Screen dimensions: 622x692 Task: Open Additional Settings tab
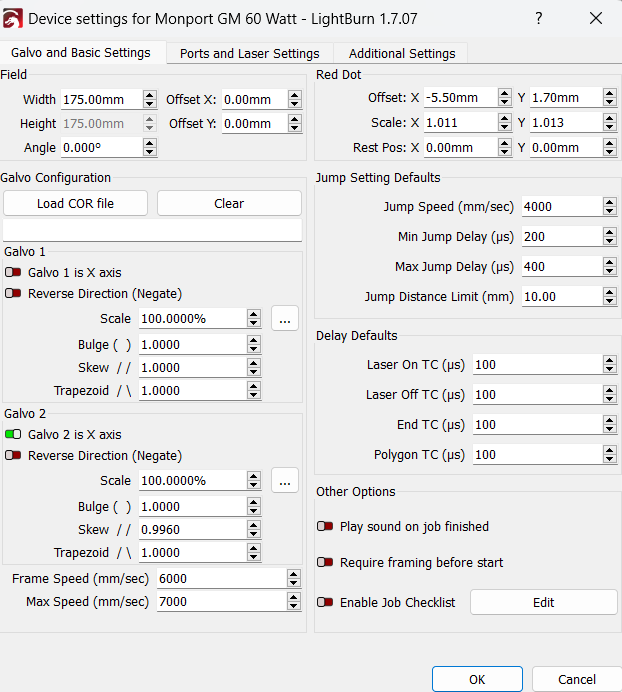point(402,53)
